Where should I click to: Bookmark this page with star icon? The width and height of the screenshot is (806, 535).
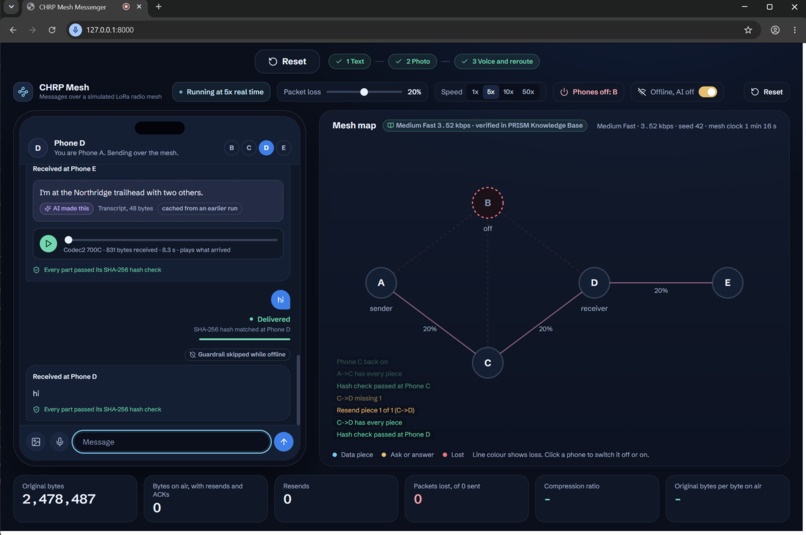(748, 30)
